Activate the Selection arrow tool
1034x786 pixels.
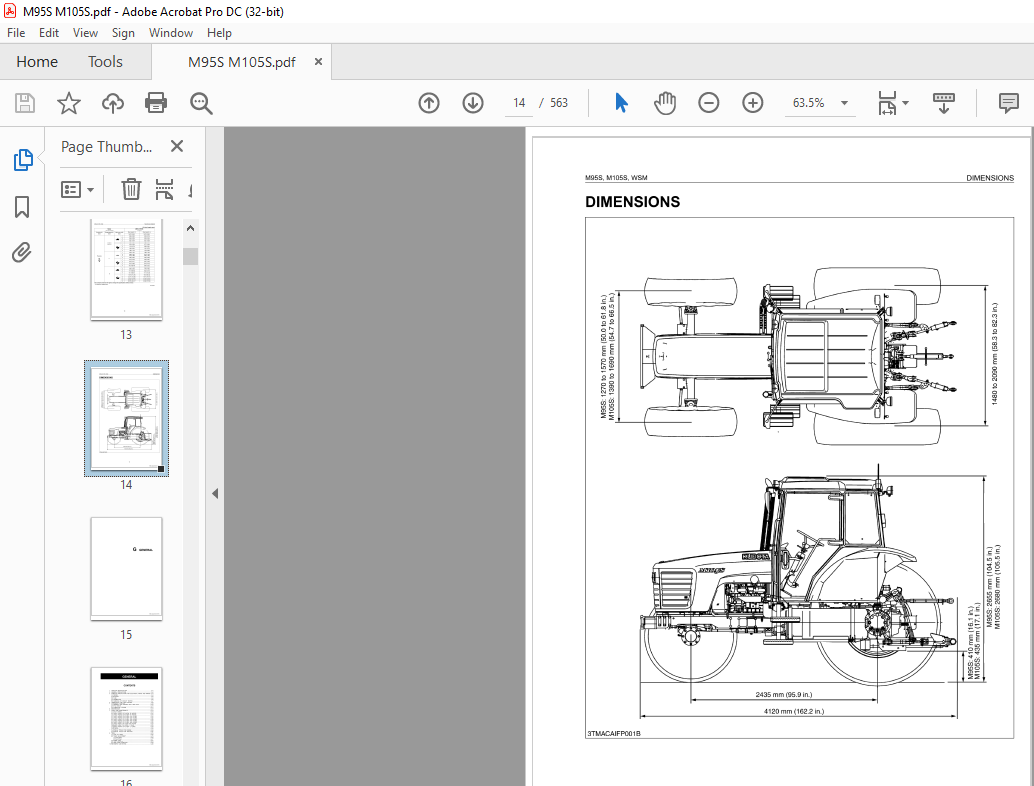[621, 103]
